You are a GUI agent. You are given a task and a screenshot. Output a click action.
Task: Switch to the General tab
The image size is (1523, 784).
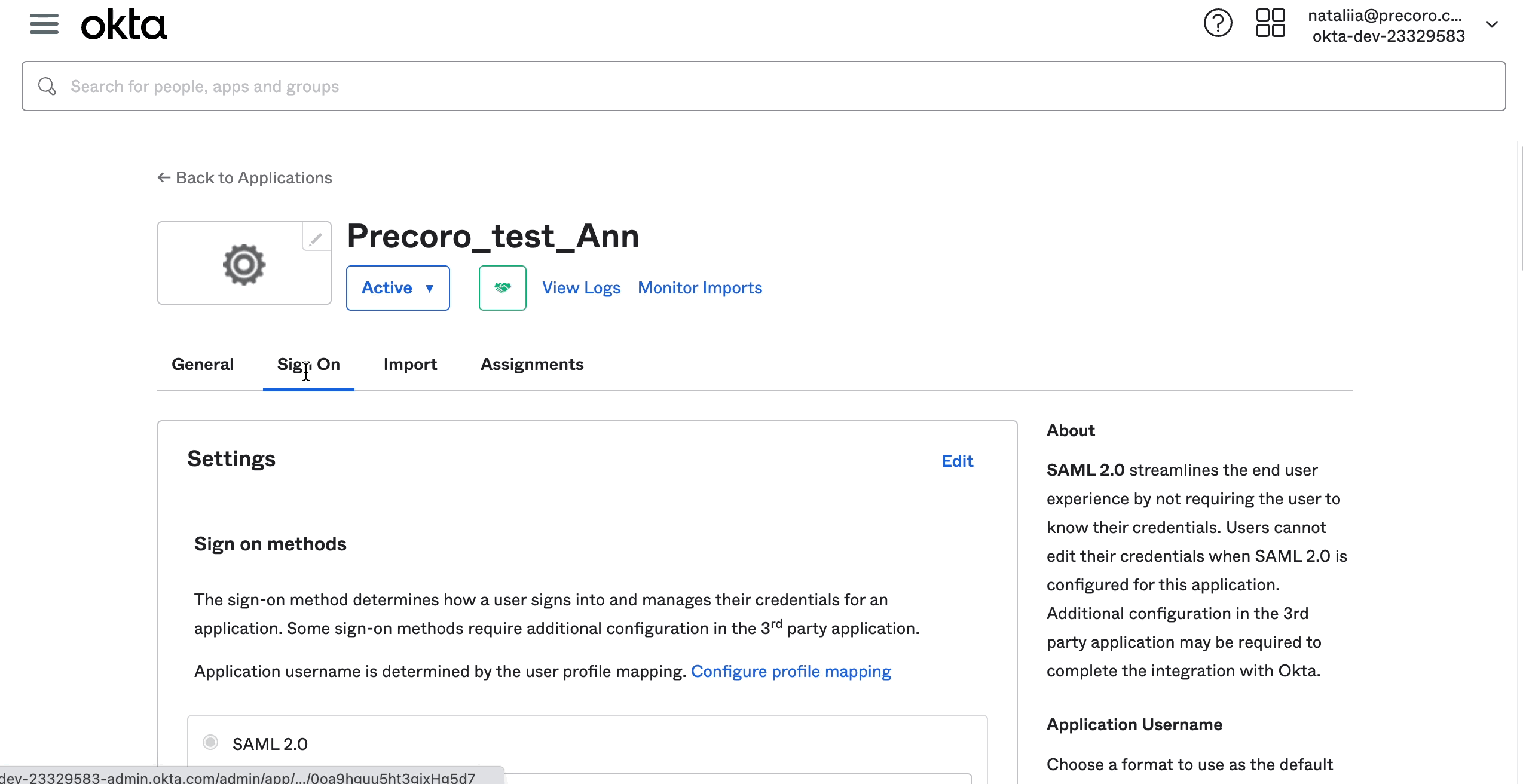(203, 365)
